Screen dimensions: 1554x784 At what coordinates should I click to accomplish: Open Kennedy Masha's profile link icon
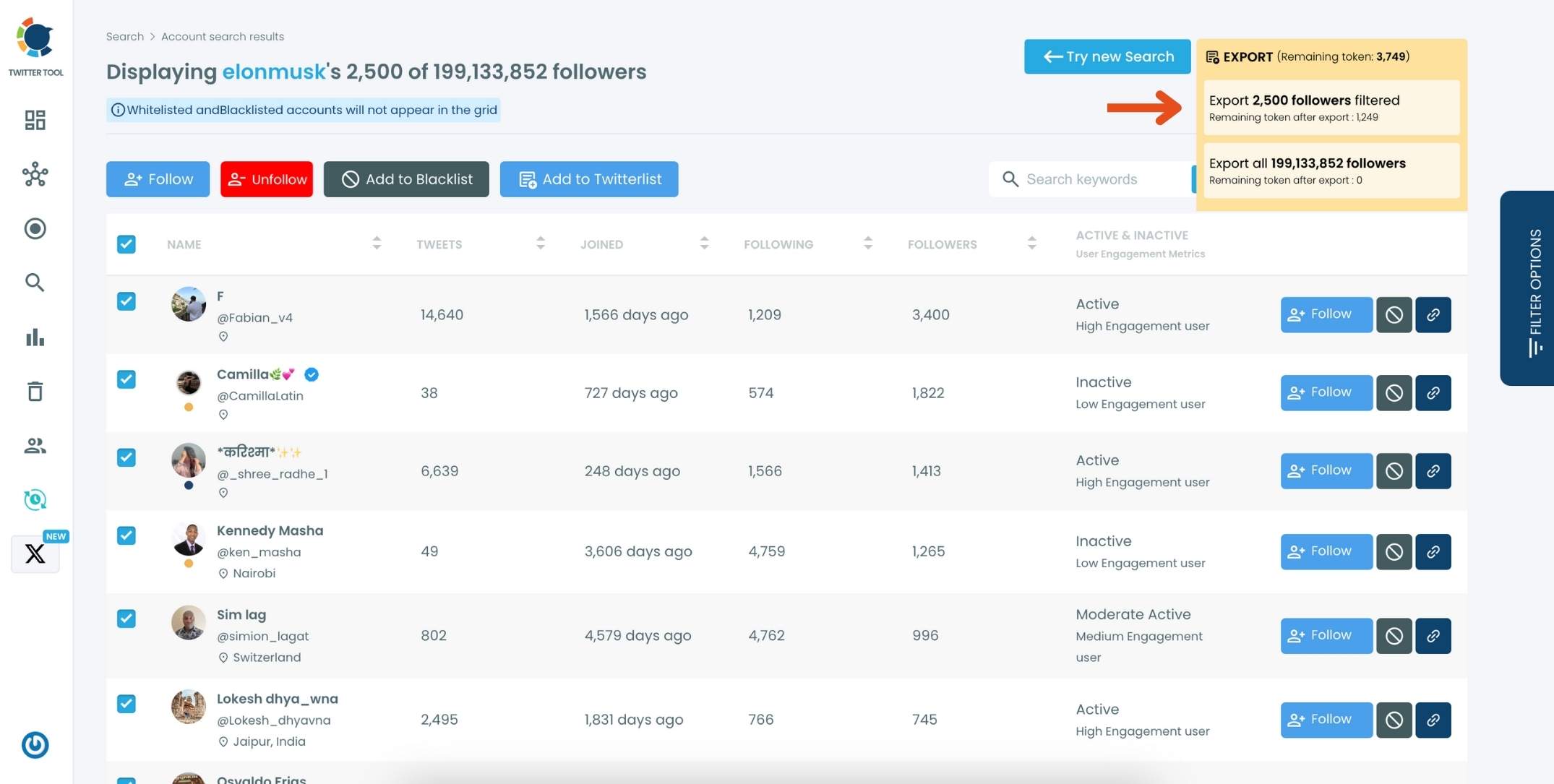click(1433, 551)
